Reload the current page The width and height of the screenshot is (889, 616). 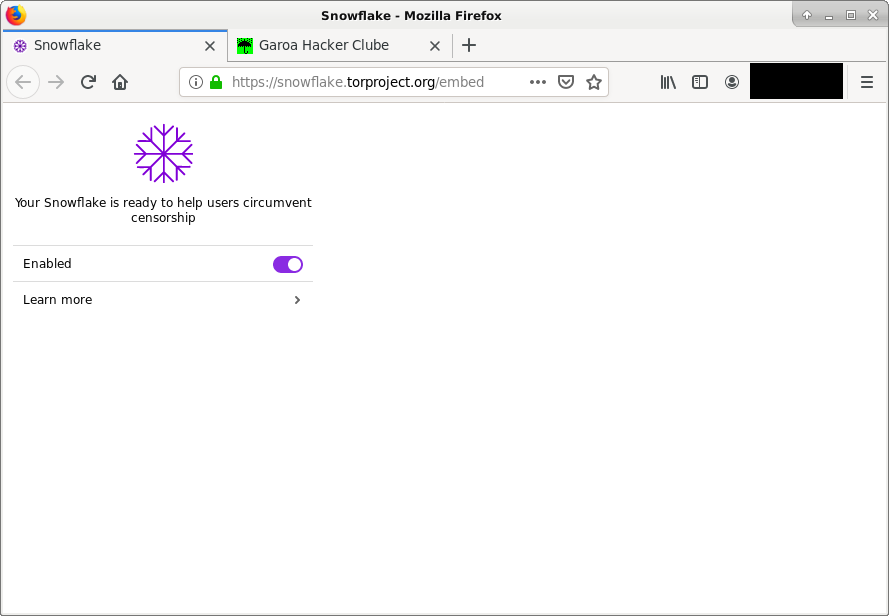pos(88,82)
